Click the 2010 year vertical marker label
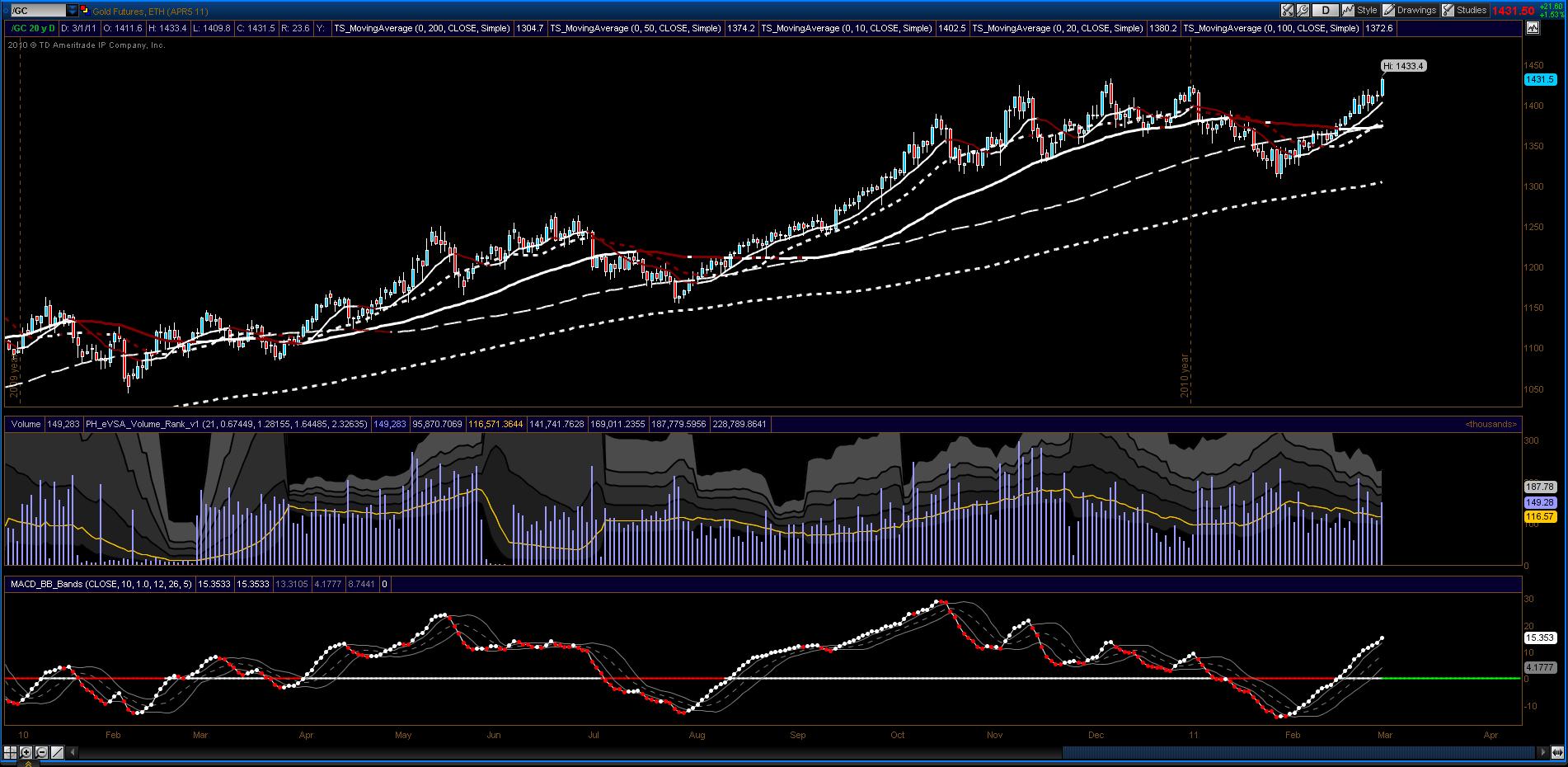The width and height of the screenshot is (1568, 767). [x=1185, y=375]
